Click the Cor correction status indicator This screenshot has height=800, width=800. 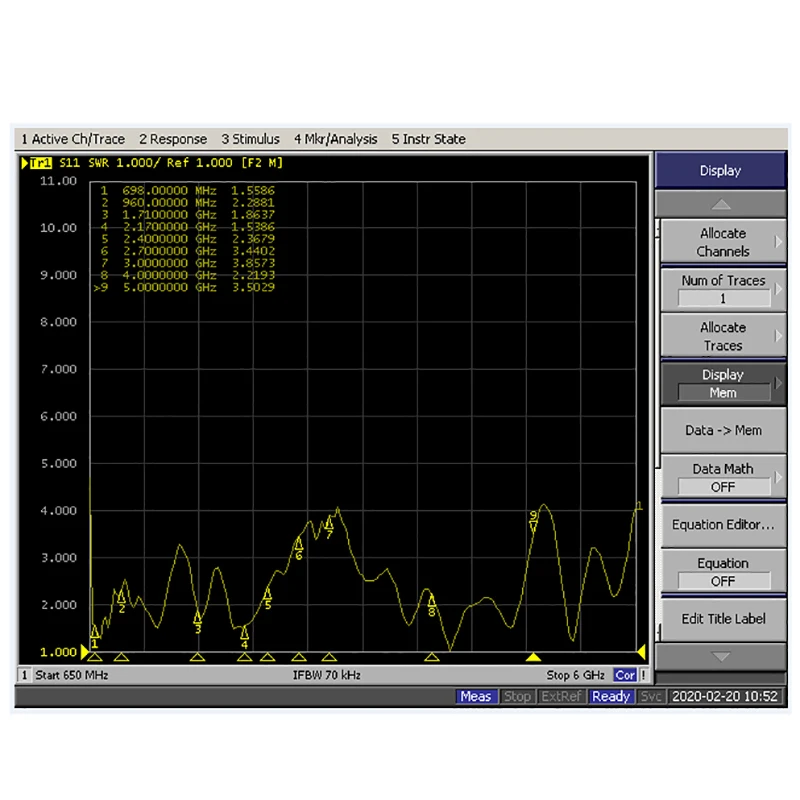pyautogui.click(x=625, y=675)
